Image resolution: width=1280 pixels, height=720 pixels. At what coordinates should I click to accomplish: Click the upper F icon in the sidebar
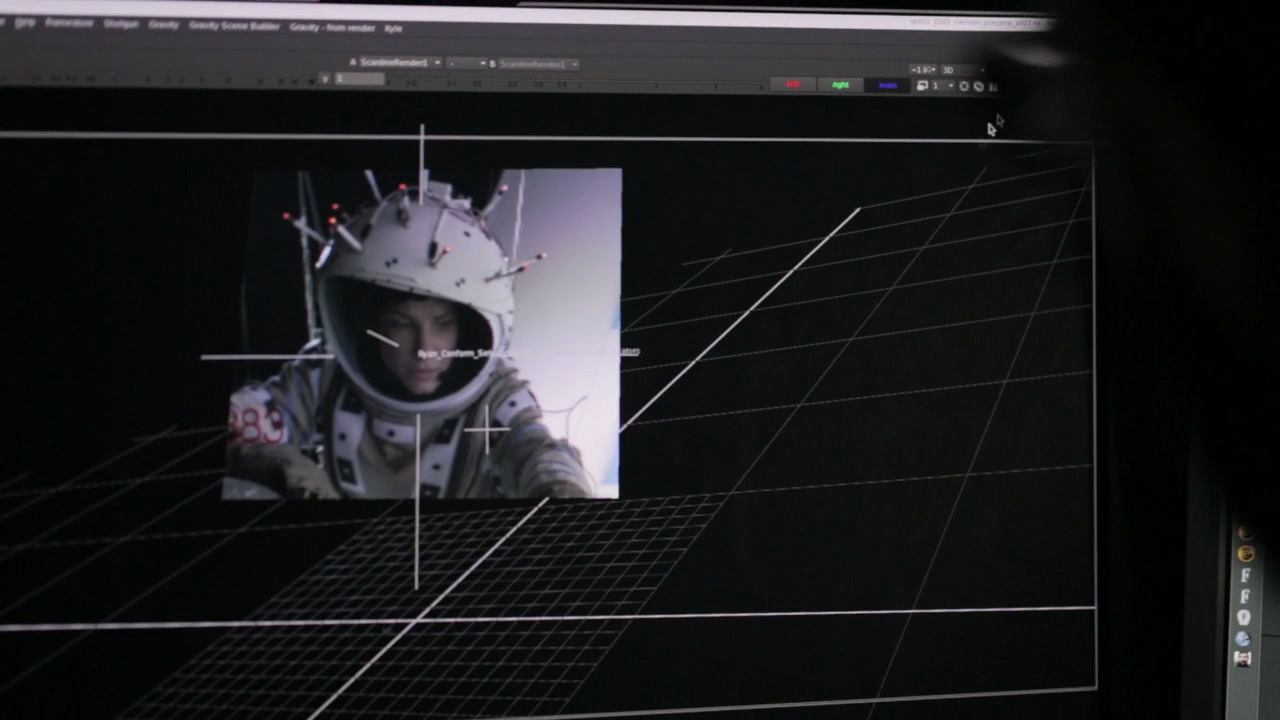coord(1245,575)
